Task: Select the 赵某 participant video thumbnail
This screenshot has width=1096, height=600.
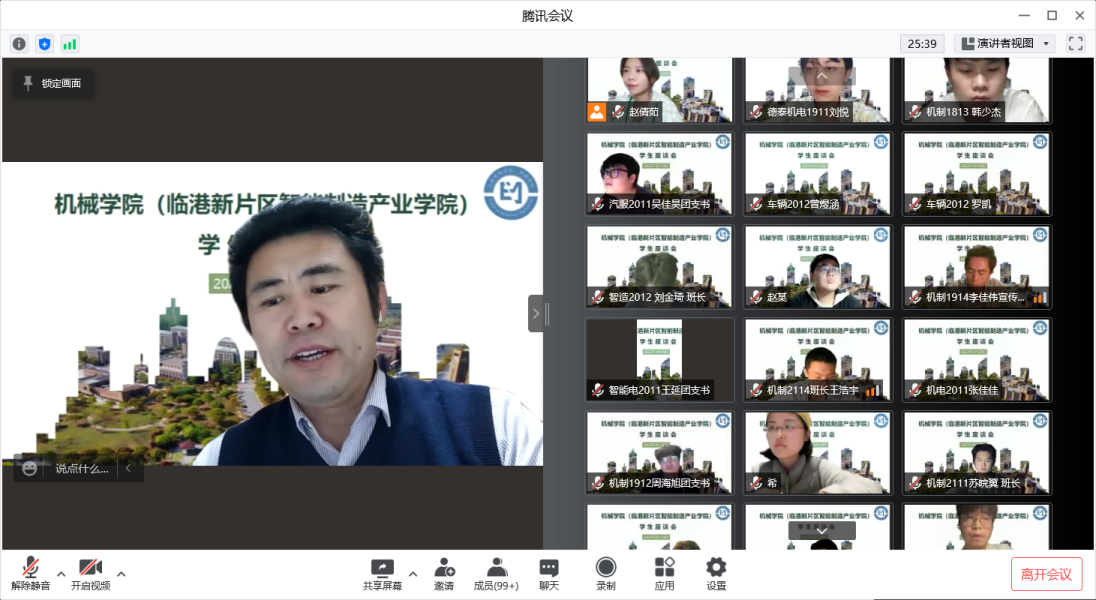Action: click(817, 266)
